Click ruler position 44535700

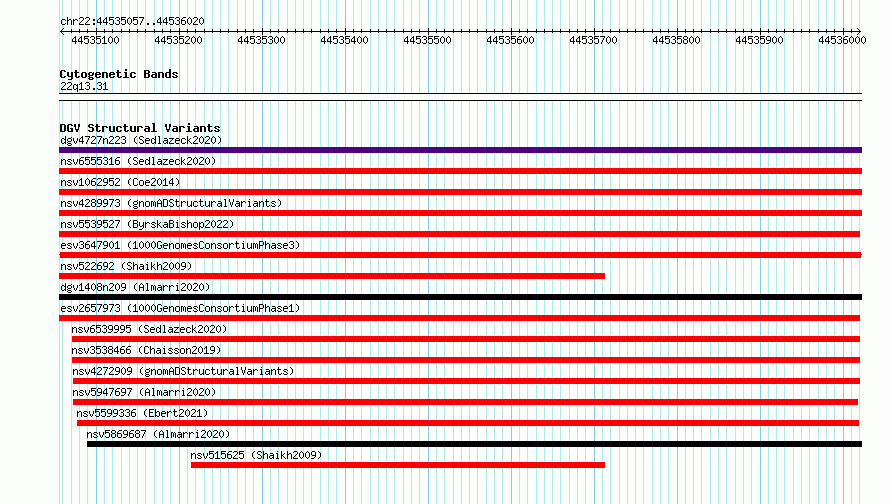pyautogui.click(x=593, y=40)
